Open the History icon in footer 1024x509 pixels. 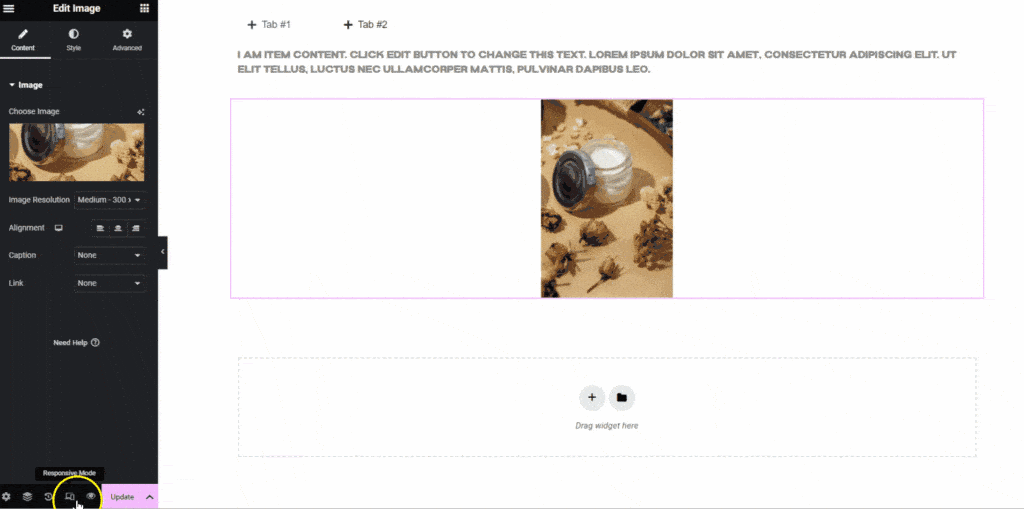(x=48, y=497)
